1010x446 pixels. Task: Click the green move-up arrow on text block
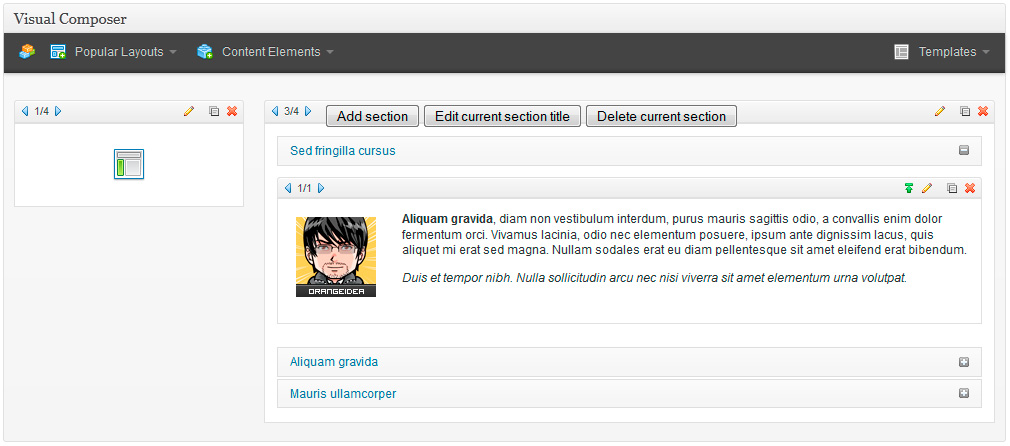[x=909, y=188]
